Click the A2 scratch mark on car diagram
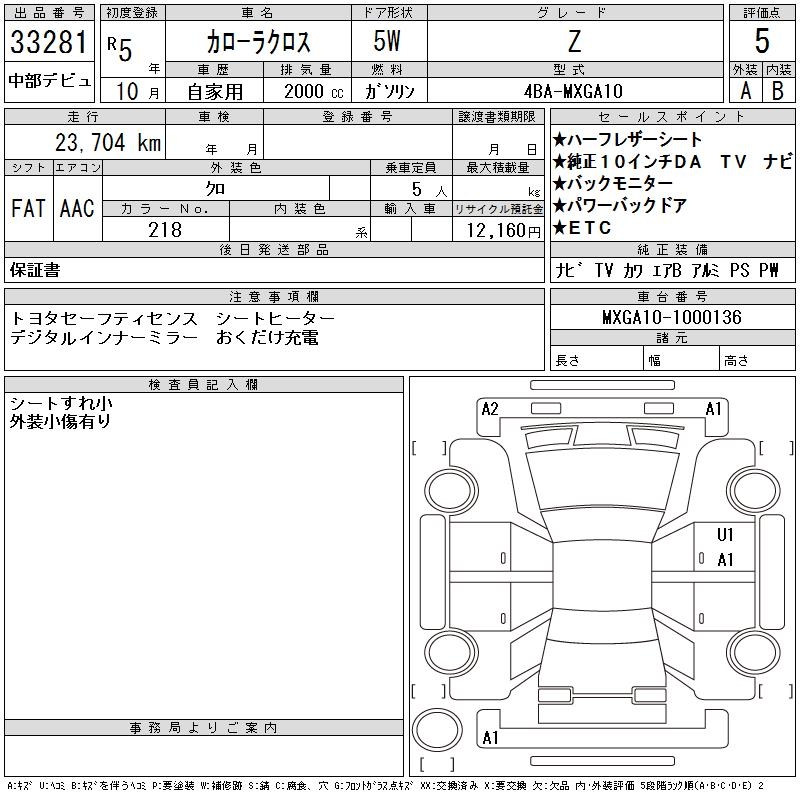 (490, 409)
